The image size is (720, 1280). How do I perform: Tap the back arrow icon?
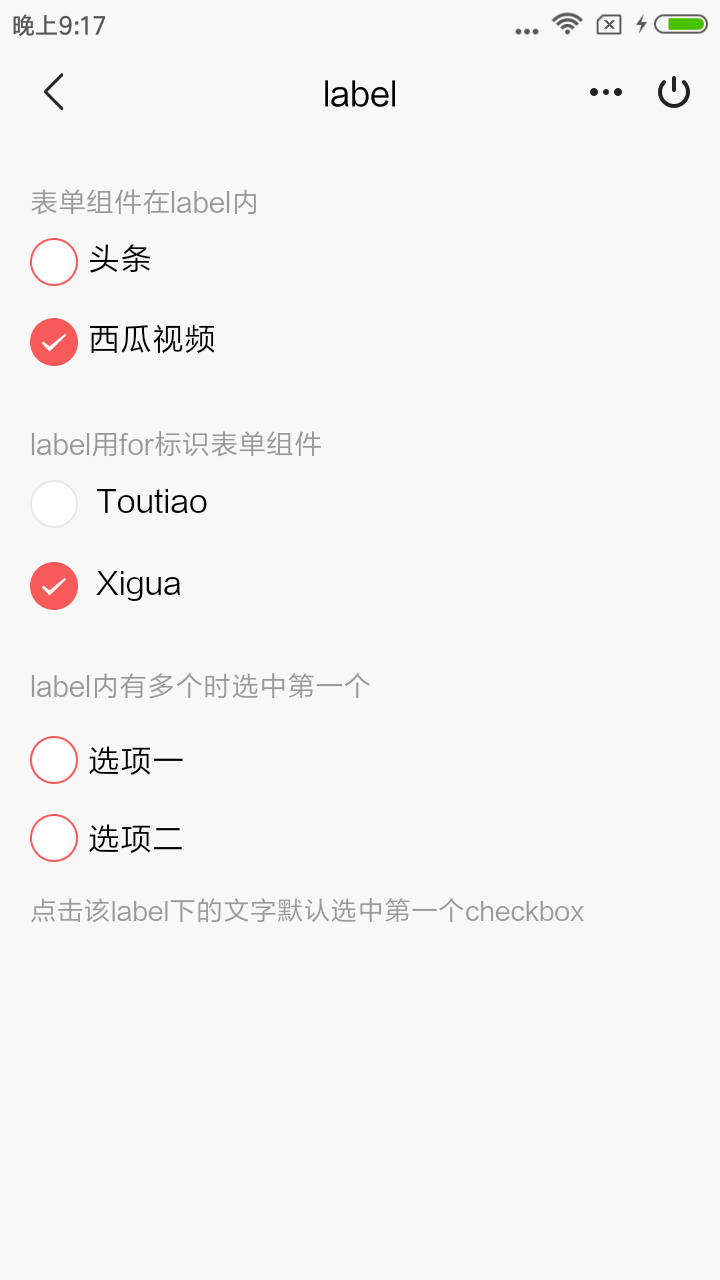54,92
